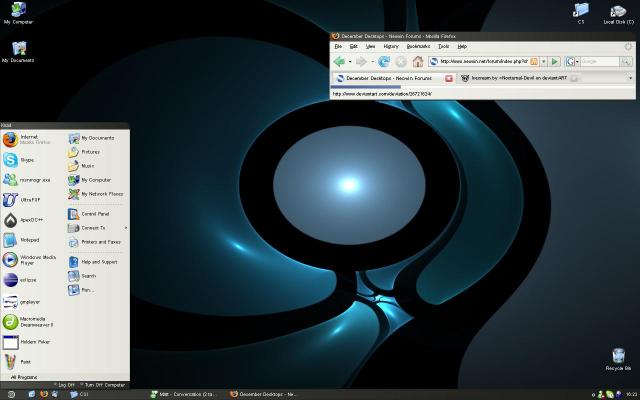Open msnmsgr.exe from the Start menu
640x400 pixels.
(27, 180)
